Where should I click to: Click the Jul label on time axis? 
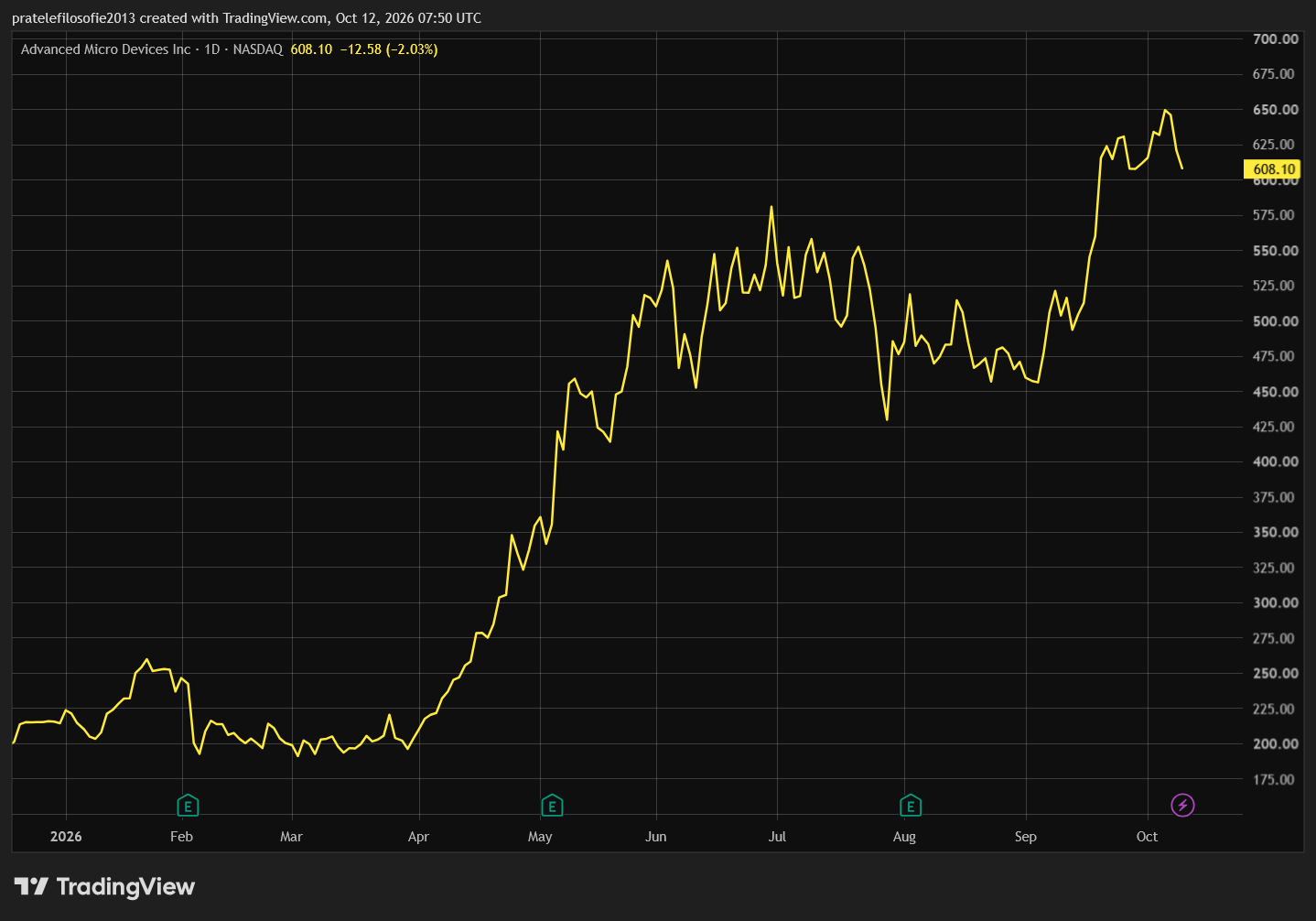777,837
